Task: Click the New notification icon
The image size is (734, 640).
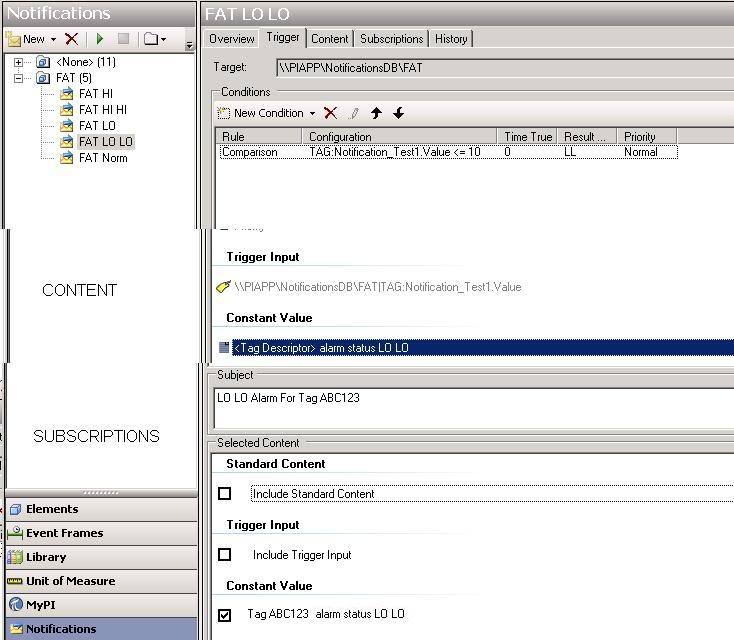Action: pyautogui.click(x=14, y=39)
